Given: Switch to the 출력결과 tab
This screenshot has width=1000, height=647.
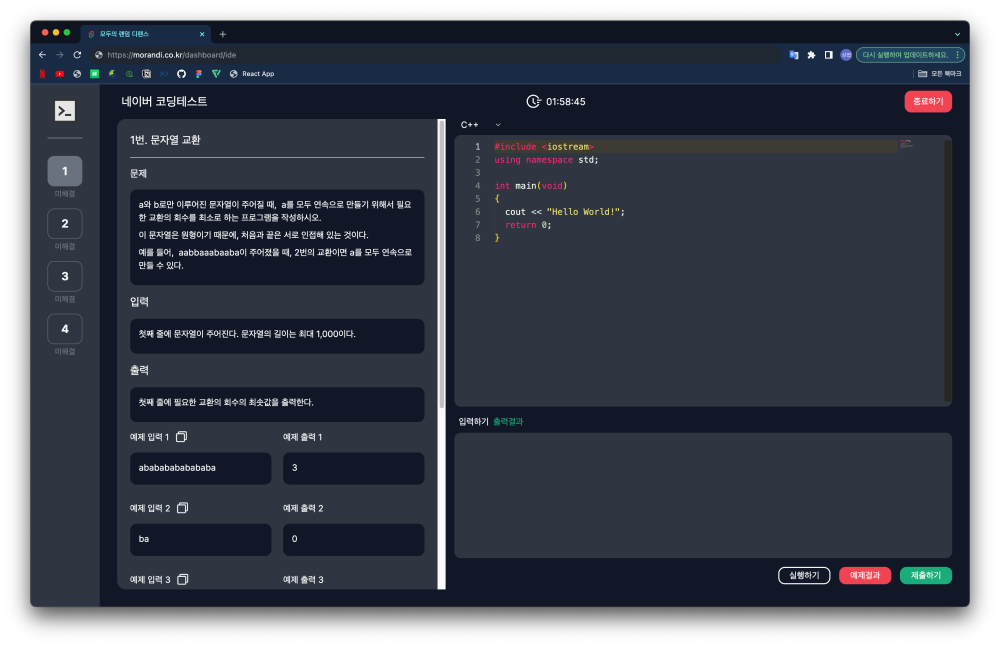Looking at the screenshot, I should (508, 422).
